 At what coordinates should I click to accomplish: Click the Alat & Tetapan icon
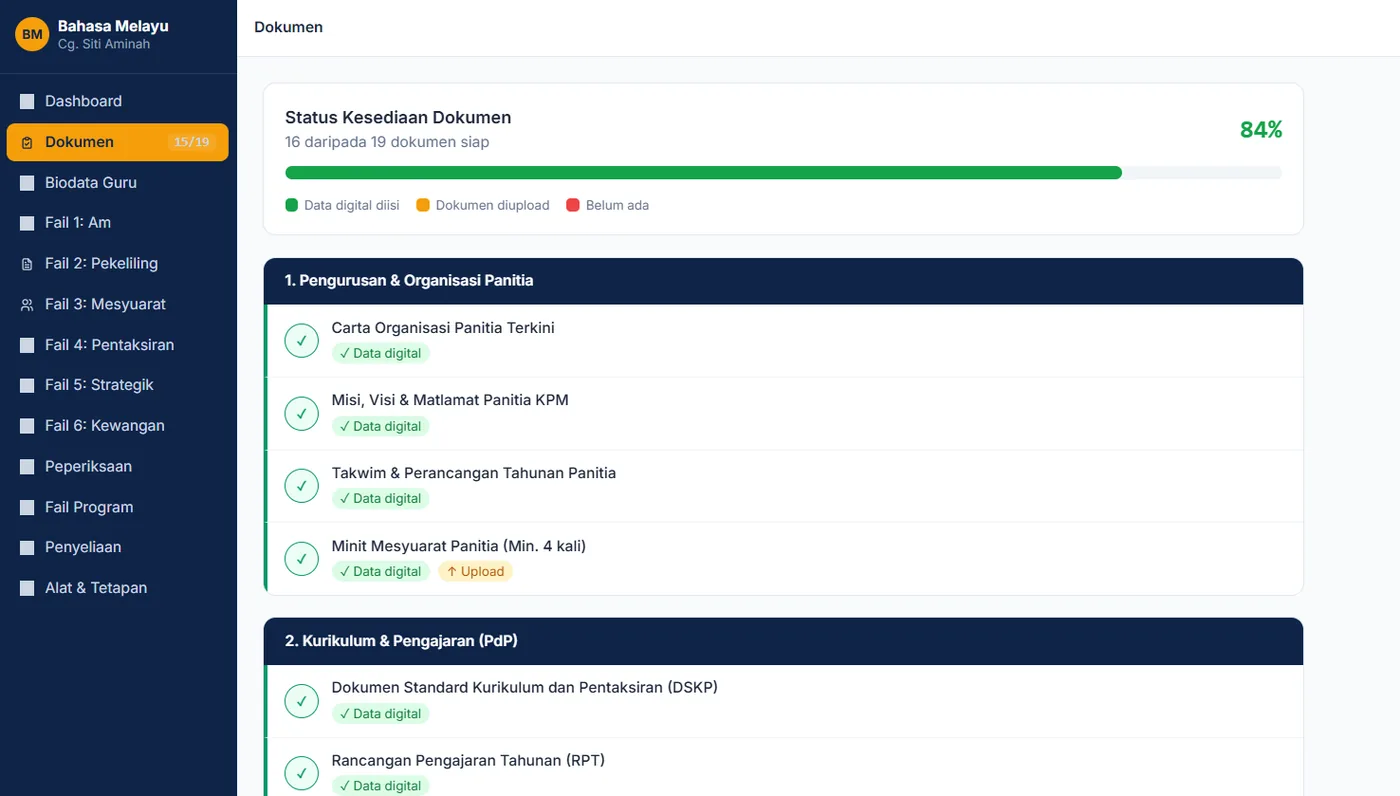27,588
